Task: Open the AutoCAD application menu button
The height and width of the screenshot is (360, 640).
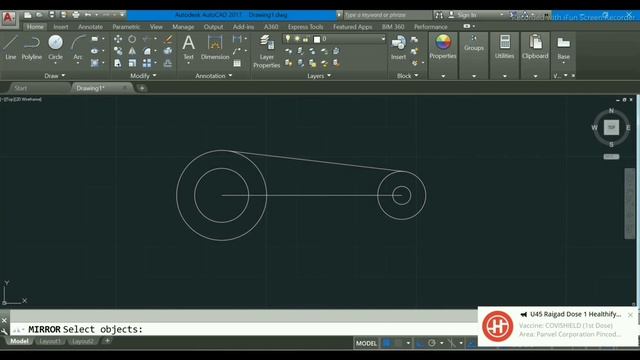Action: (9, 18)
